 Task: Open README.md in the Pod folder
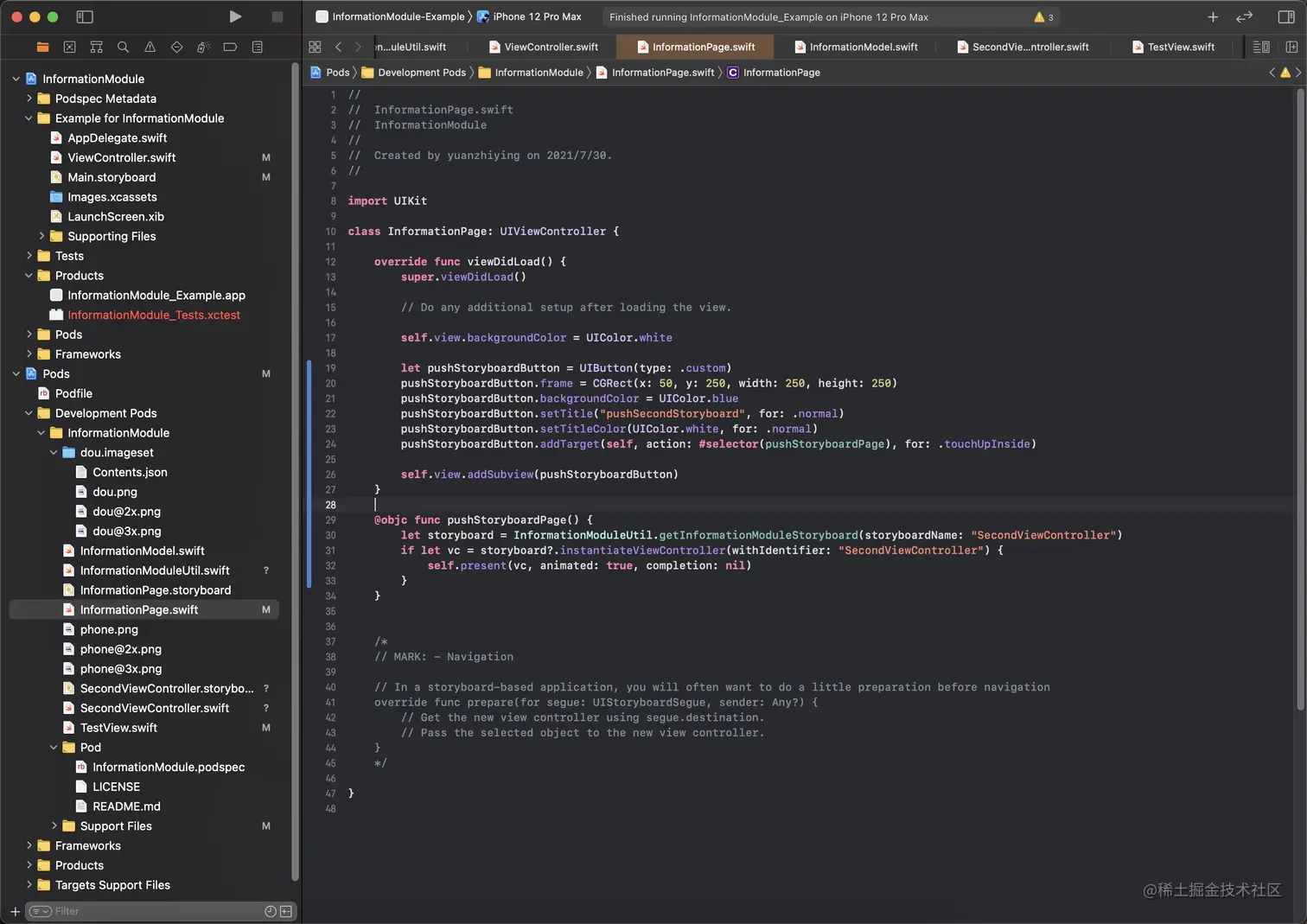[126, 806]
